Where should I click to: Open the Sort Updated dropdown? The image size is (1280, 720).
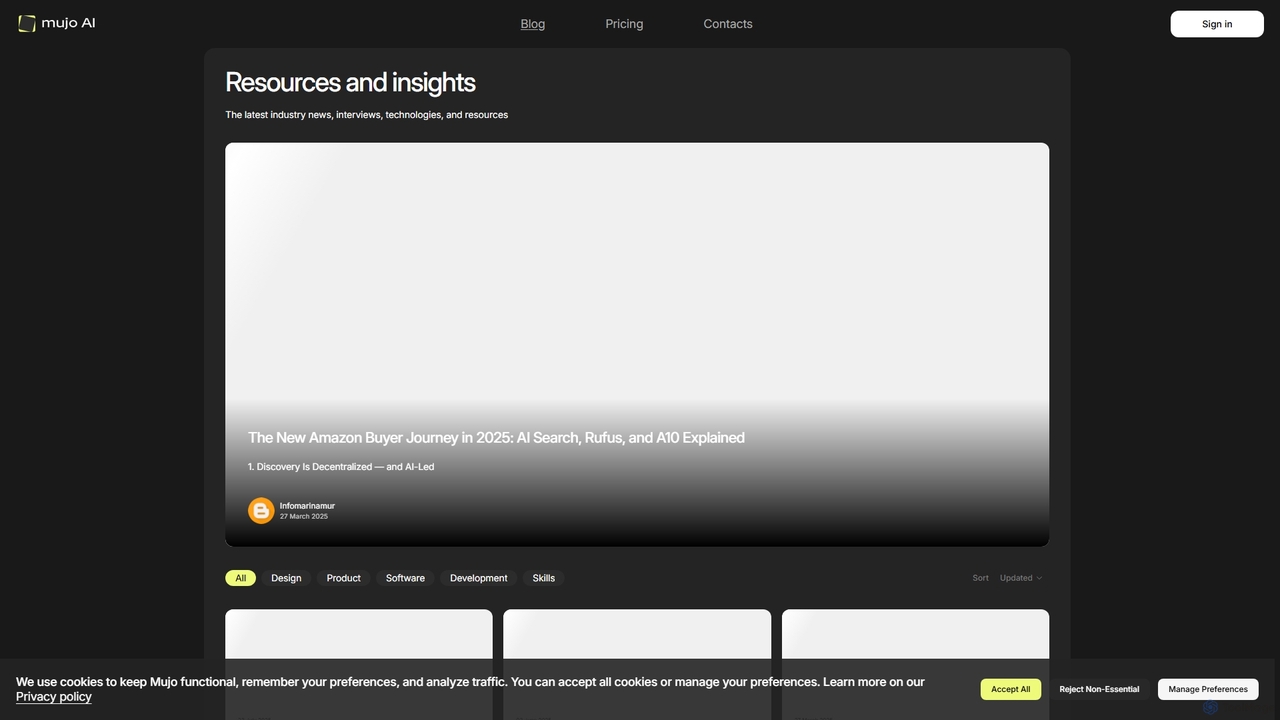click(1021, 578)
